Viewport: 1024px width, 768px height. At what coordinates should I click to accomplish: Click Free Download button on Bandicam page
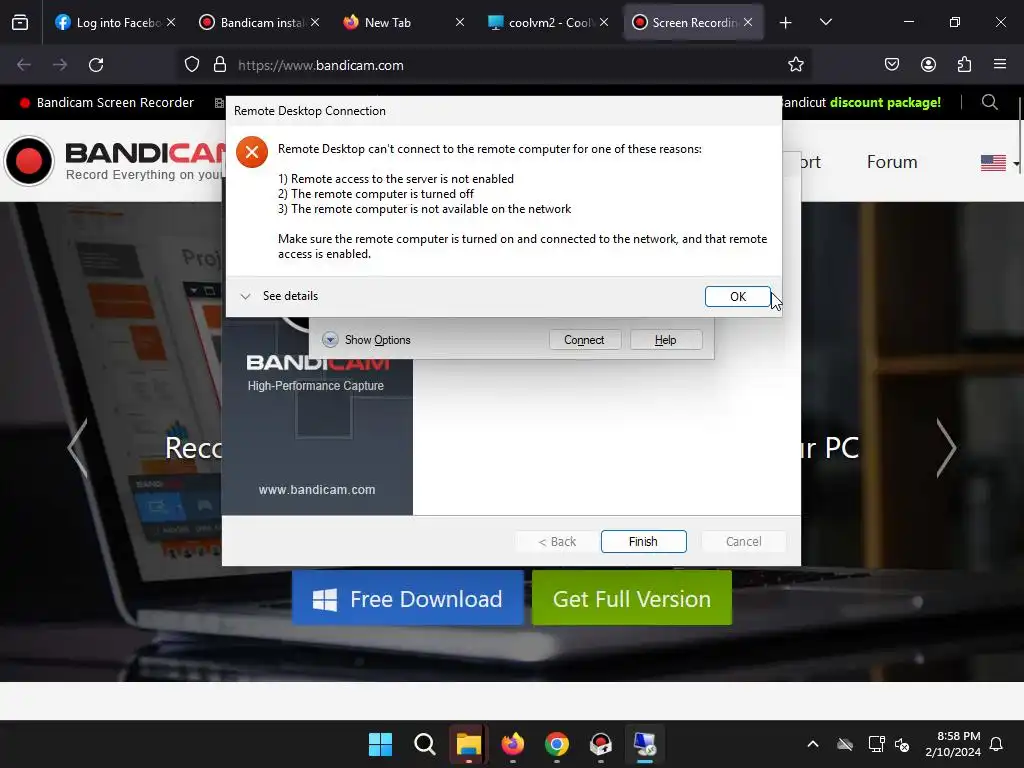pyautogui.click(x=408, y=598)
